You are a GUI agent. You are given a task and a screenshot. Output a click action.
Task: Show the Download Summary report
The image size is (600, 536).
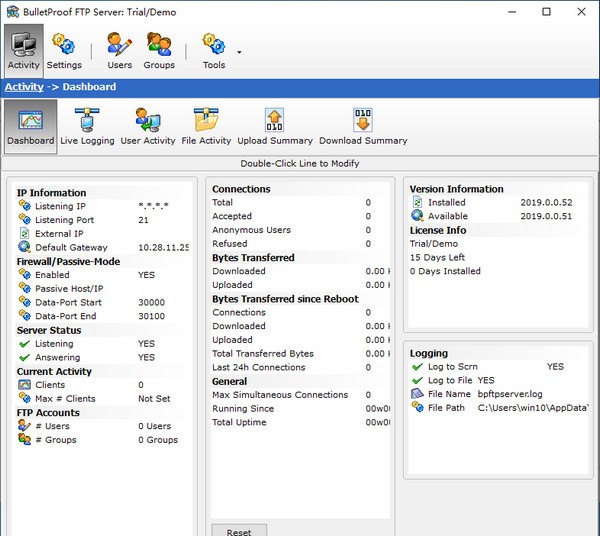(x=363, y=127)
